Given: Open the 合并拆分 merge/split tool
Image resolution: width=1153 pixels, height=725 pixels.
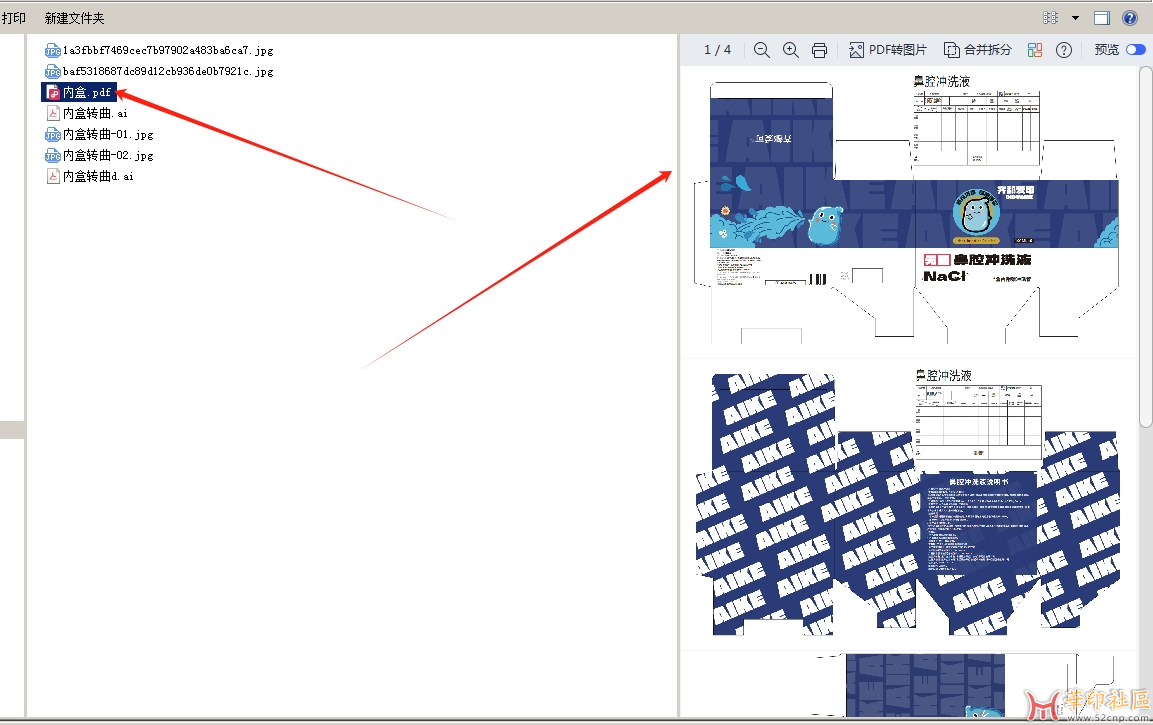Looking at the screenshot, I should [x=978, y=50].
